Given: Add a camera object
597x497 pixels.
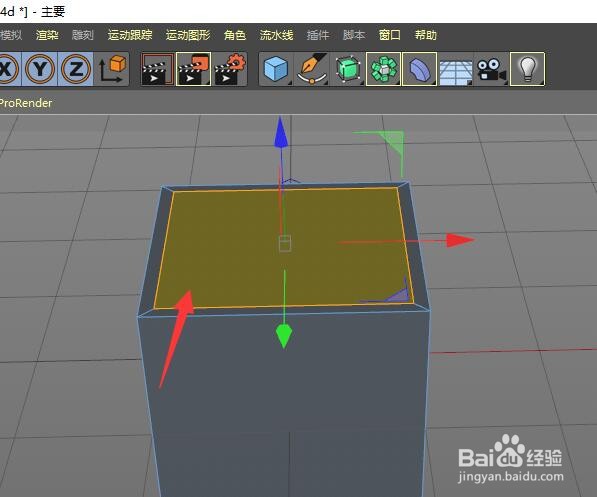Looking at the screenshot, I should (x=492, y=69).
